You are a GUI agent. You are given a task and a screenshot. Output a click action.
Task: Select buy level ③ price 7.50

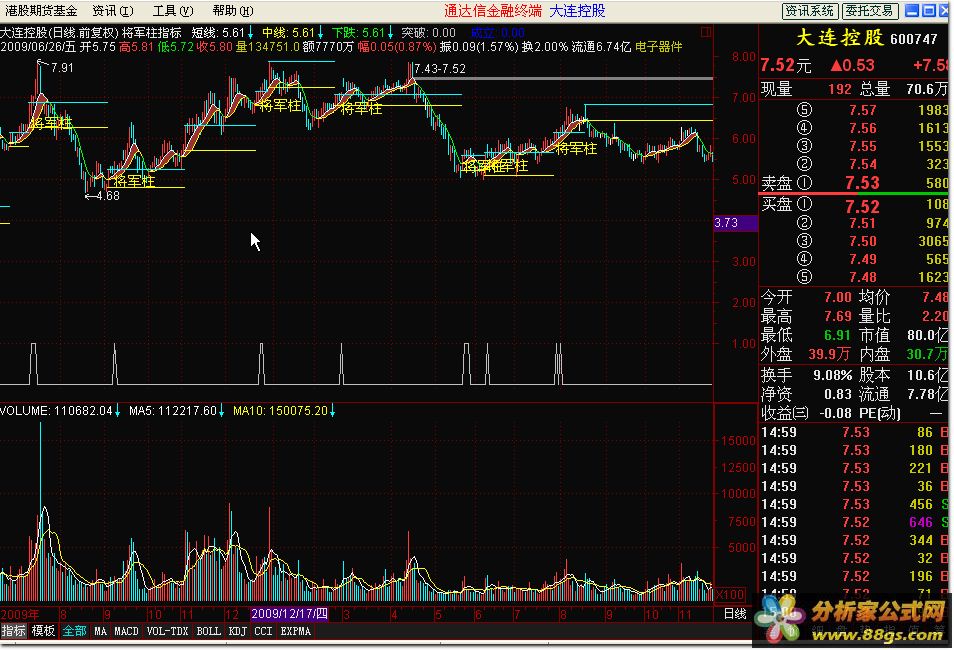pos(863,242)
